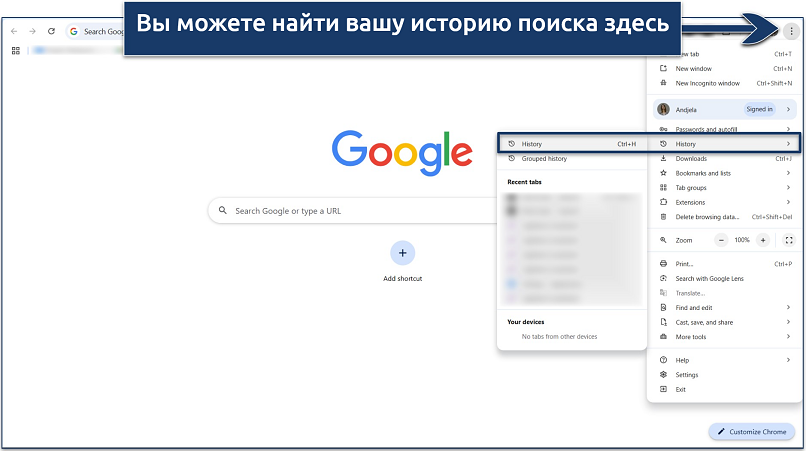Click the plus Add shortcut icon
The width and height of the screenshot is (806, 451).
click(402, 253)
